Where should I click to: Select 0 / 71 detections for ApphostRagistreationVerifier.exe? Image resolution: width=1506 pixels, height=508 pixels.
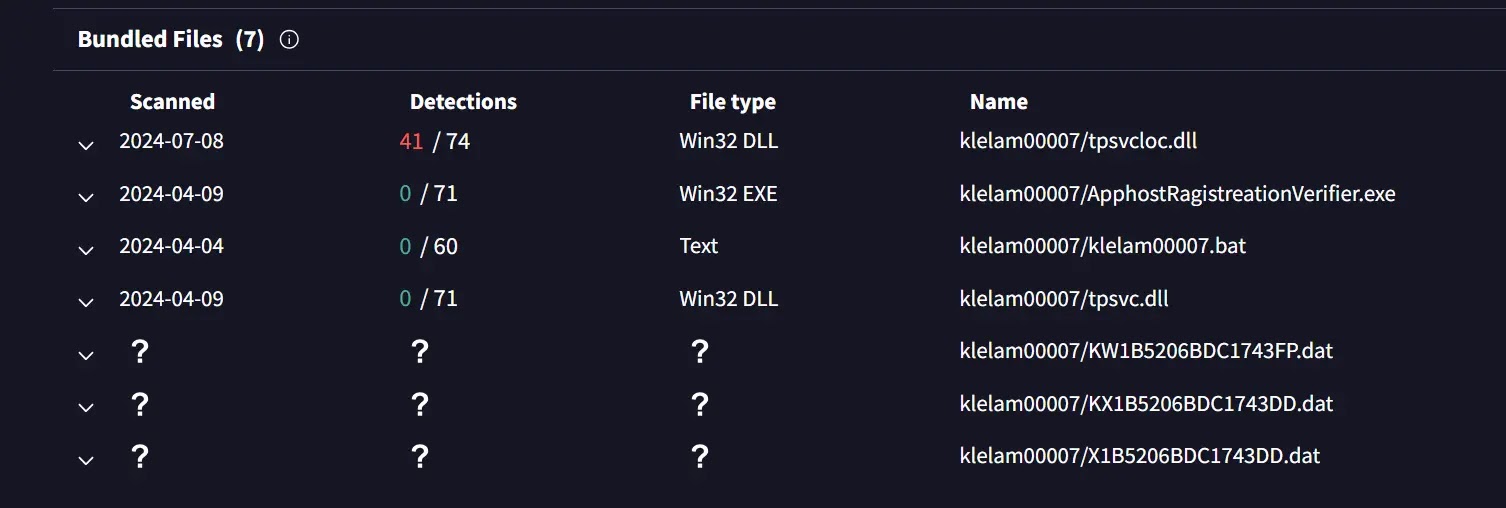(428, 194)
